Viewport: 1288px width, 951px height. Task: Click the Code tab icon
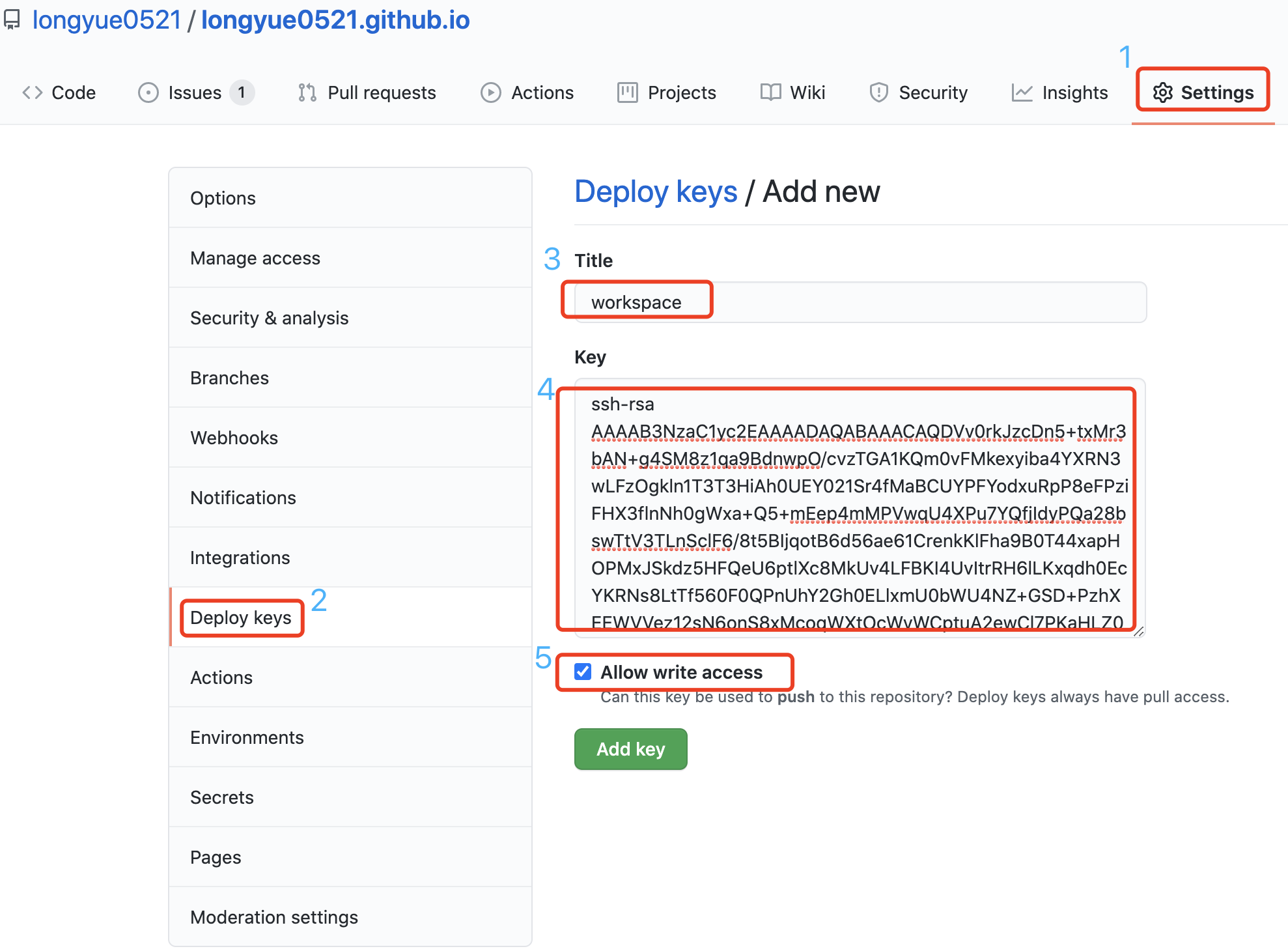[x=30, y=92]
